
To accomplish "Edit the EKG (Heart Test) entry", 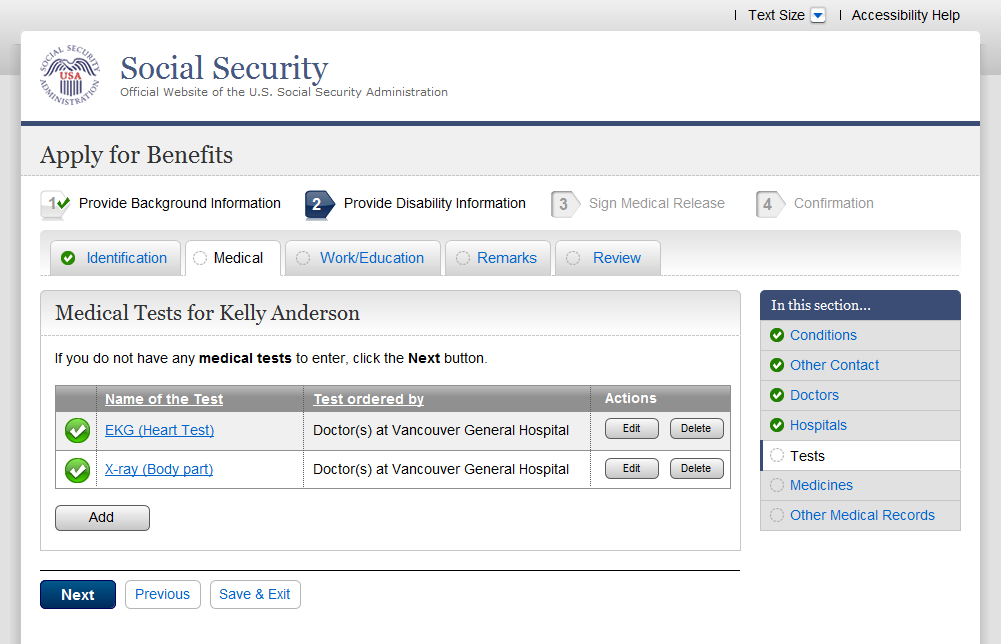I will (631, 428).
